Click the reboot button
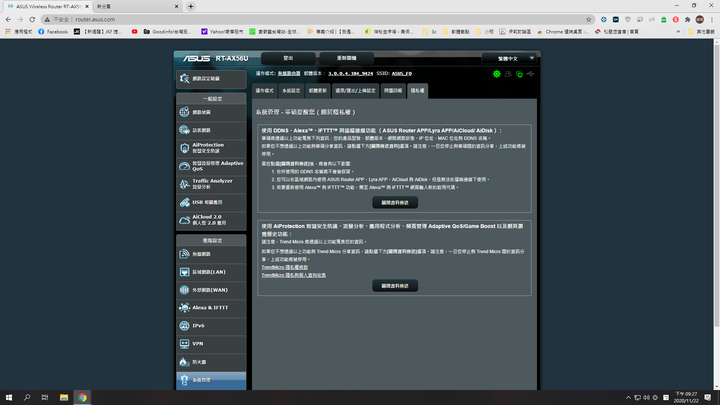The height and width of the screenshot is (405, 720). (x=346, y=58)
